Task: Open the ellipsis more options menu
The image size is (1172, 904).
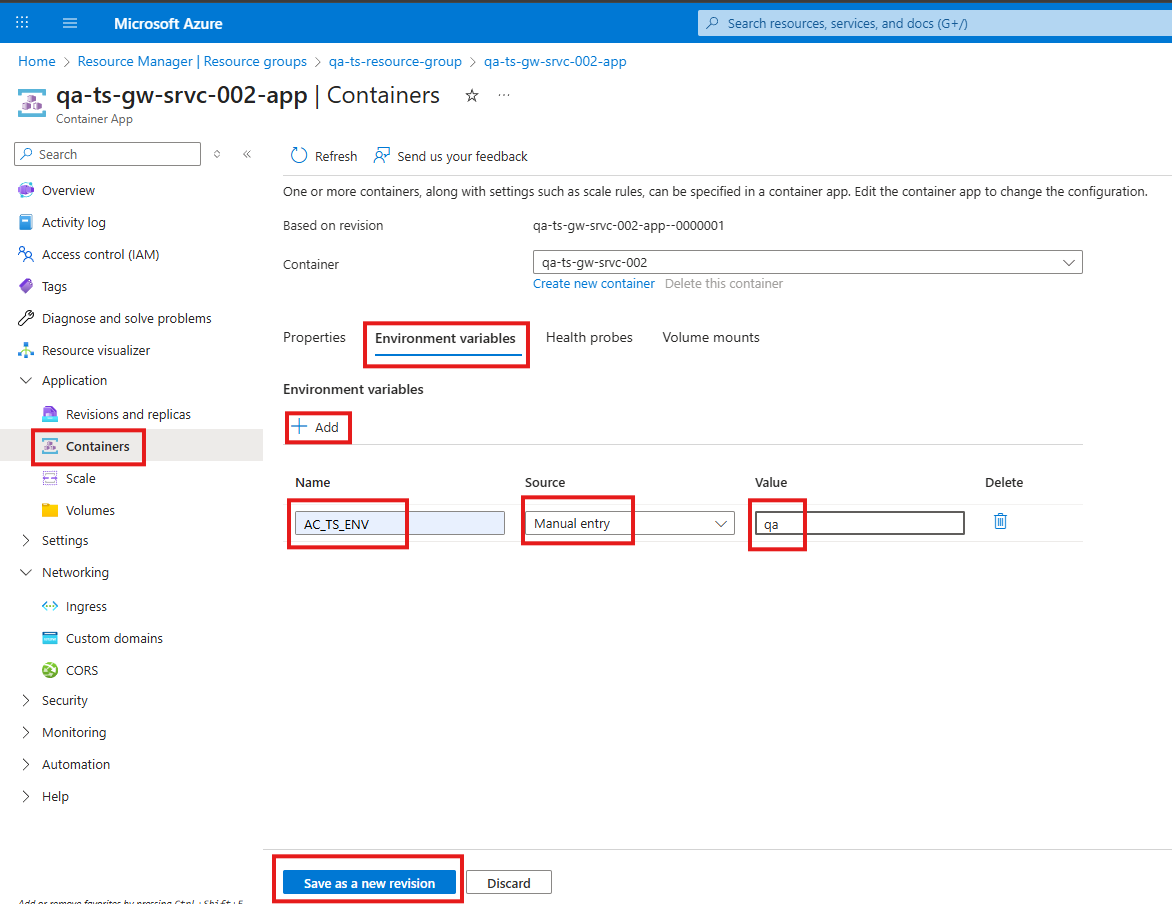Action: pos(504,96)
